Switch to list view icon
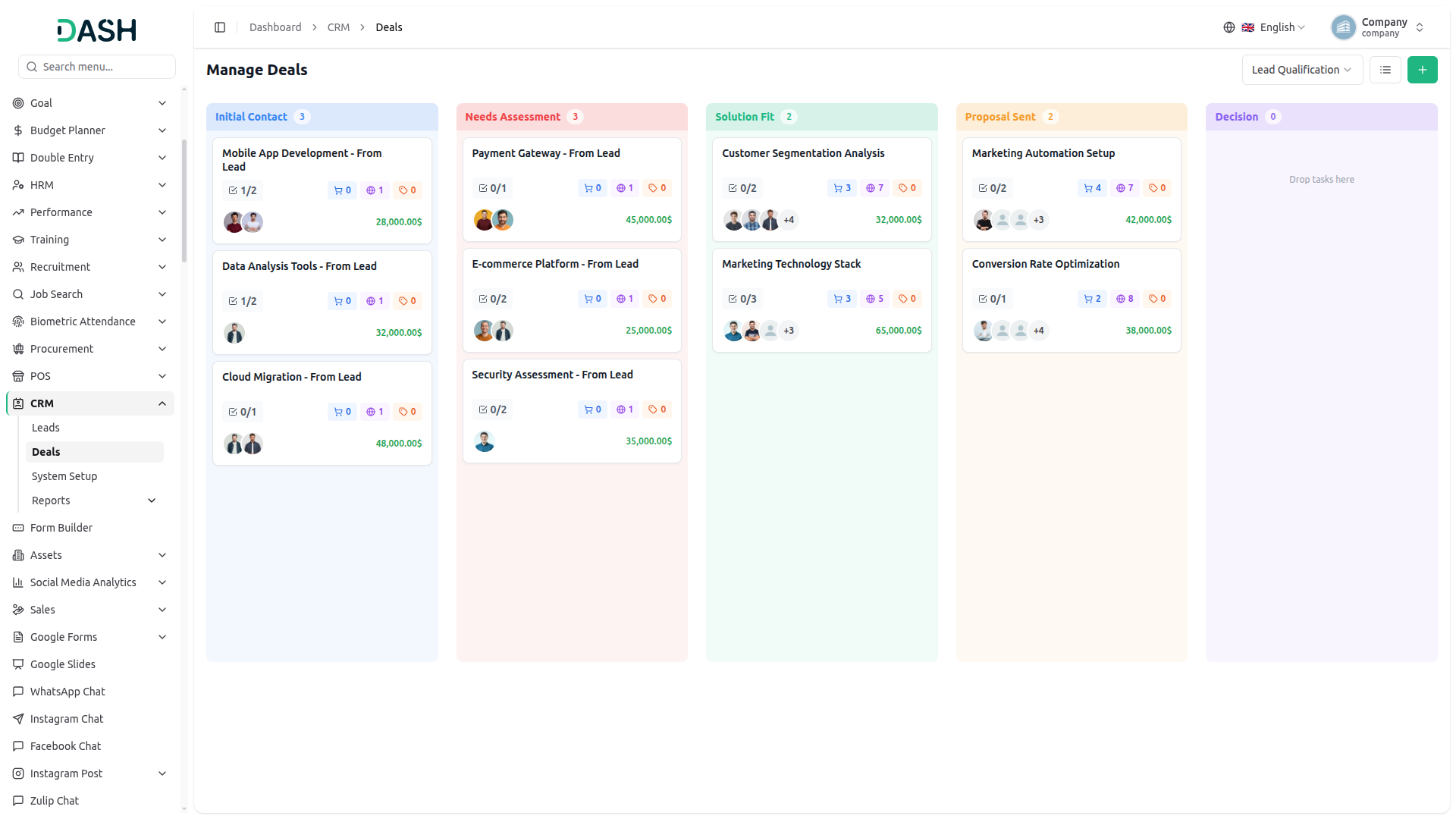Screen dimensions: 1456x819 (x=1385, y=70)
